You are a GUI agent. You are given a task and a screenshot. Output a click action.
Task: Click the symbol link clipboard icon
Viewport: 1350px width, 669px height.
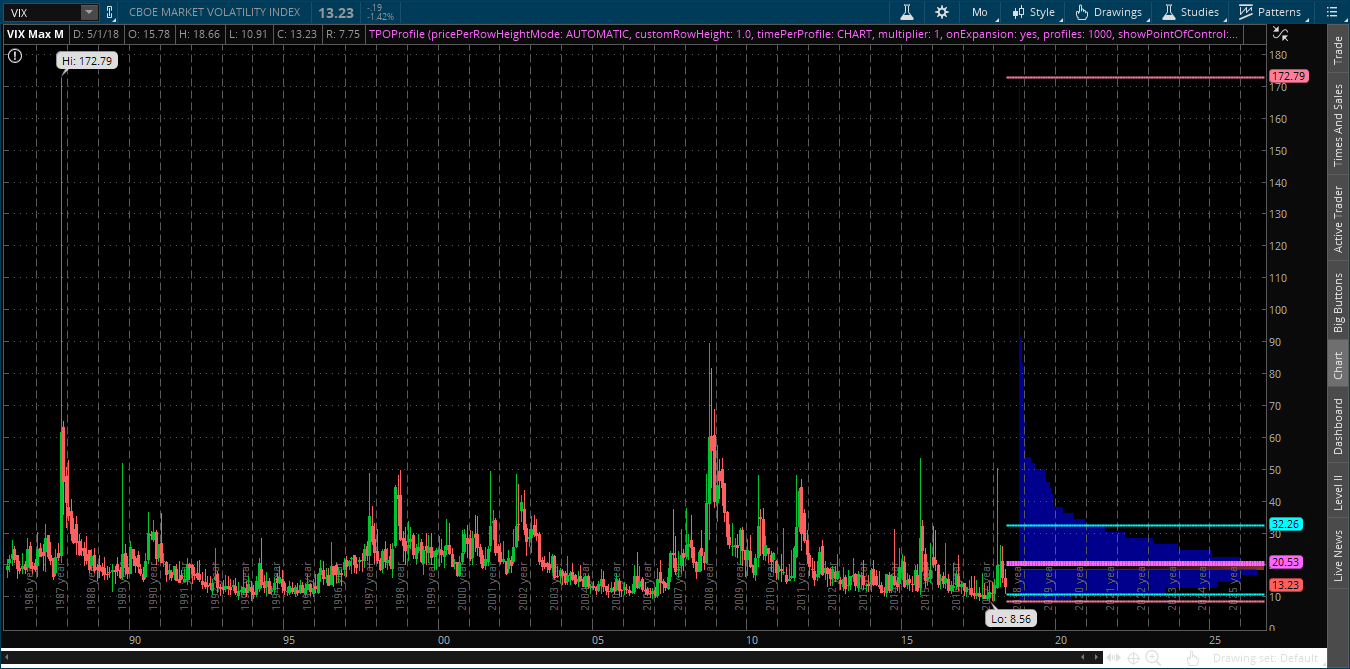point(109,12)
